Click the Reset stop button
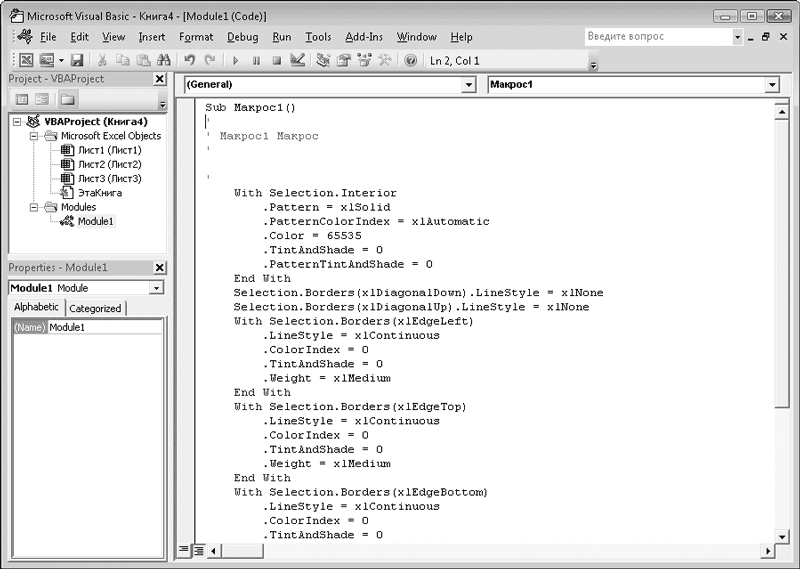The image size is (800, 569). [x=276, y=61]
